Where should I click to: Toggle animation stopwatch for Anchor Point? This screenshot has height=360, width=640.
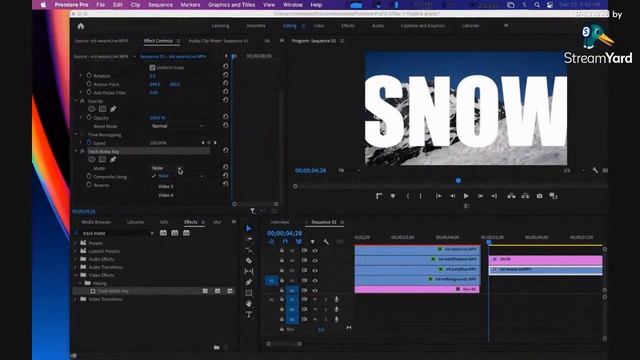pos(89,84)
